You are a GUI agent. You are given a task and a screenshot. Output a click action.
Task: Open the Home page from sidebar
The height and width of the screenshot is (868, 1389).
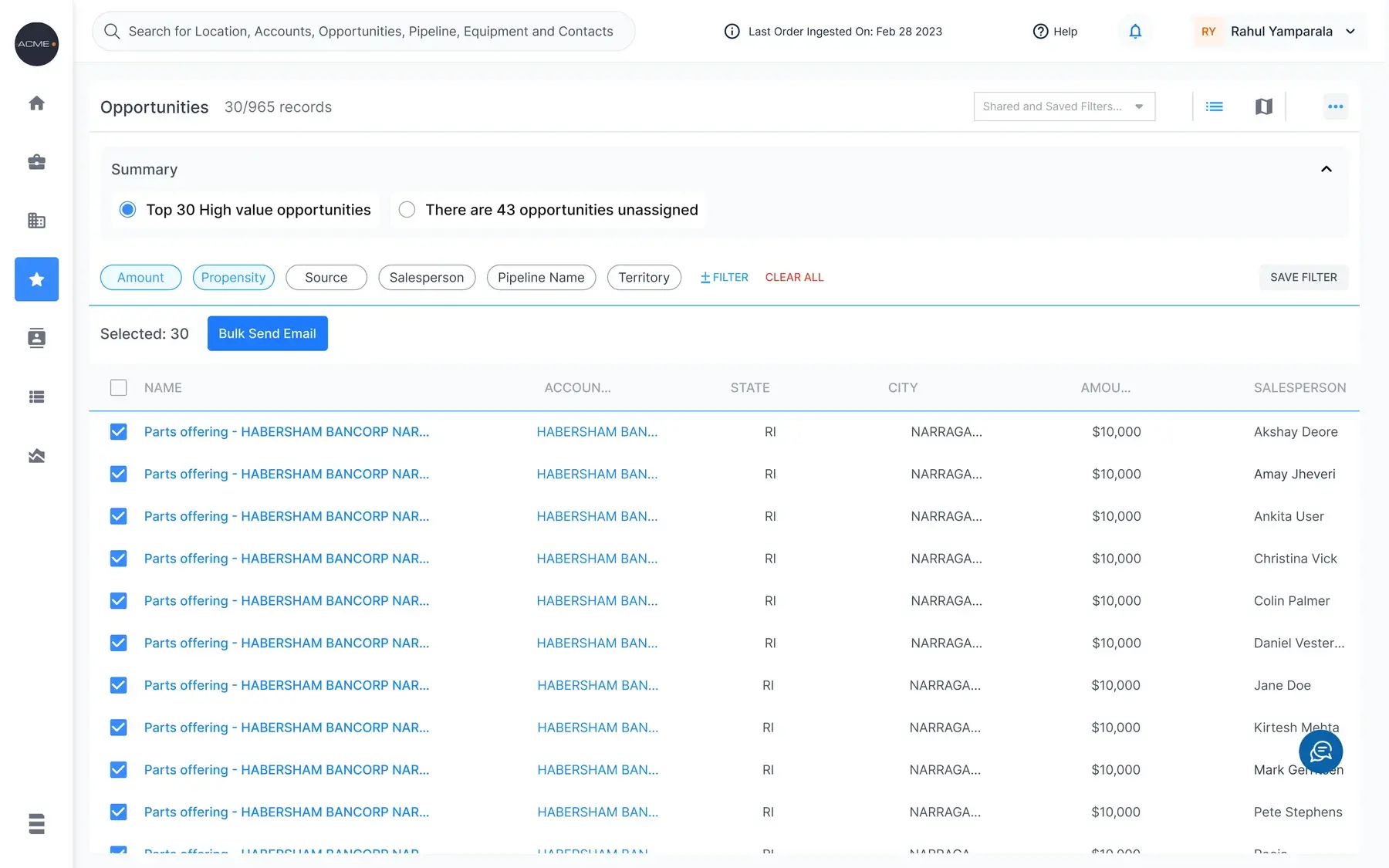36,103
